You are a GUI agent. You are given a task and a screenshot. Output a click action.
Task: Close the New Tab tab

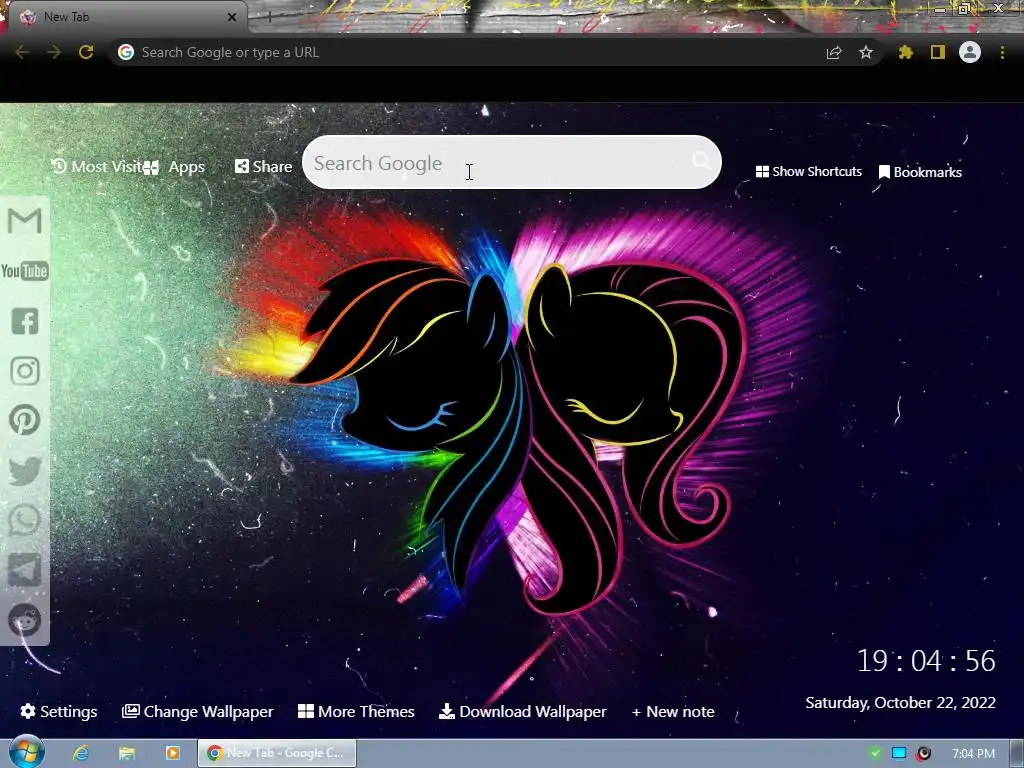tap(232, 17)
